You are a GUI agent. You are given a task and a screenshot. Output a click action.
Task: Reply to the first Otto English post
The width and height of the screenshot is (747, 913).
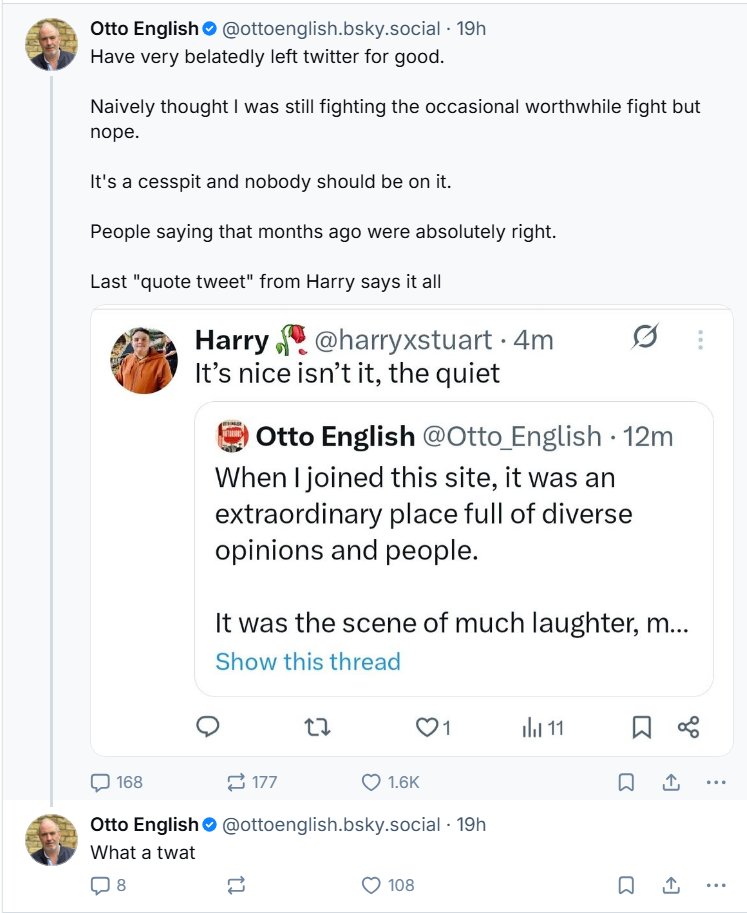(102, 782)
